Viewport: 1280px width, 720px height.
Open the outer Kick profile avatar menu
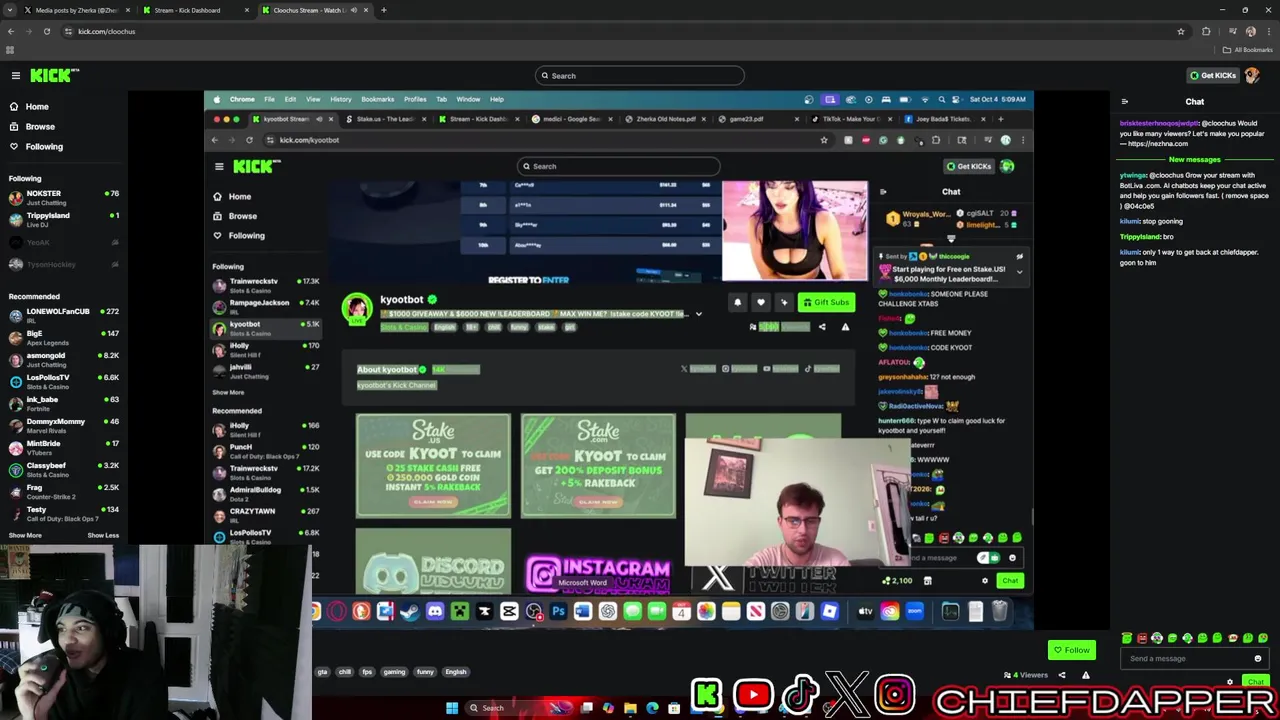click(1253, 75)
